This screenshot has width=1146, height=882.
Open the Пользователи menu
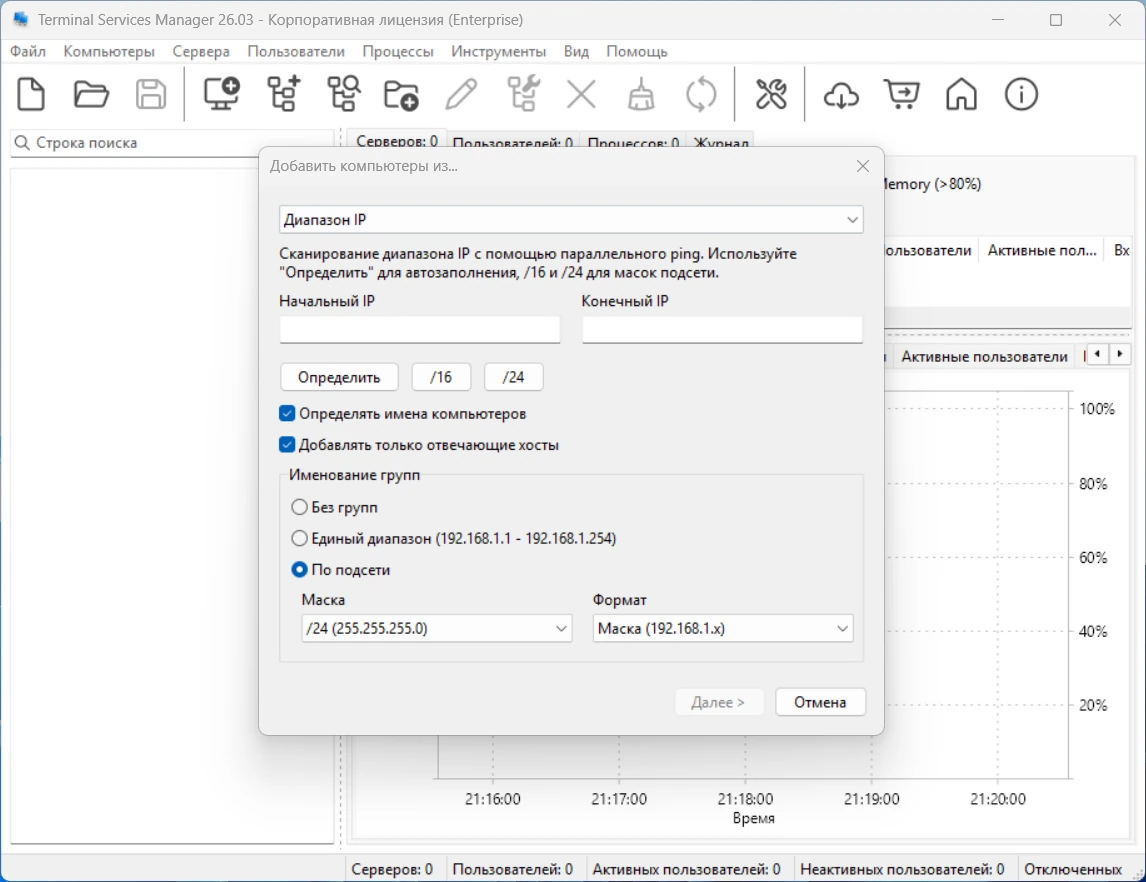pyautogui.click(x=296, y=51)
